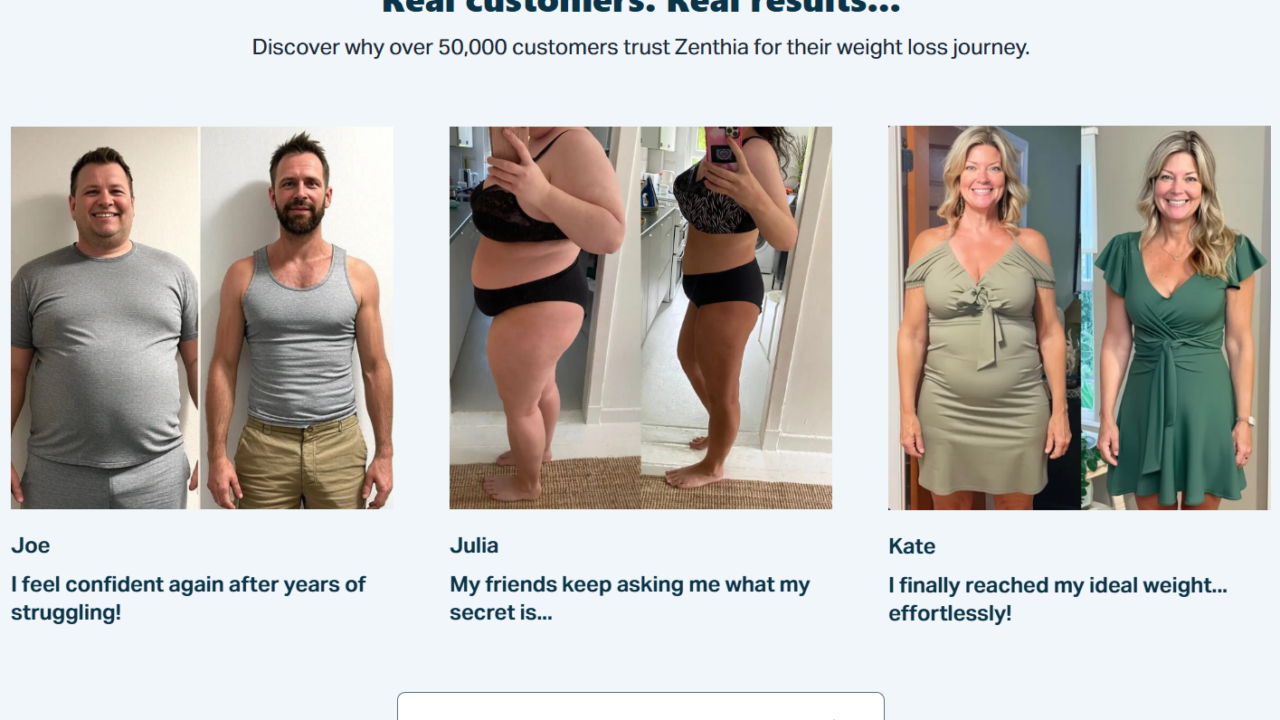This screenshot has width=1280, height=720.
Task: Click the words 'Discover why' in subtitle
Action: [296, 47]
